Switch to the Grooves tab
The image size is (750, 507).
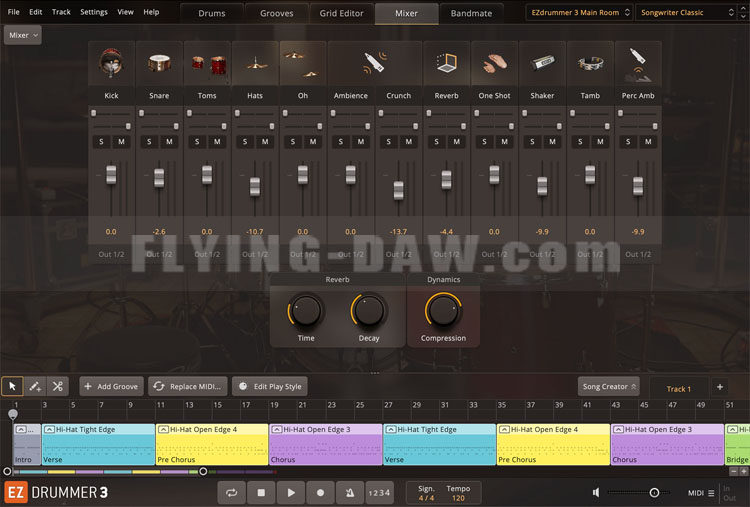276,13
